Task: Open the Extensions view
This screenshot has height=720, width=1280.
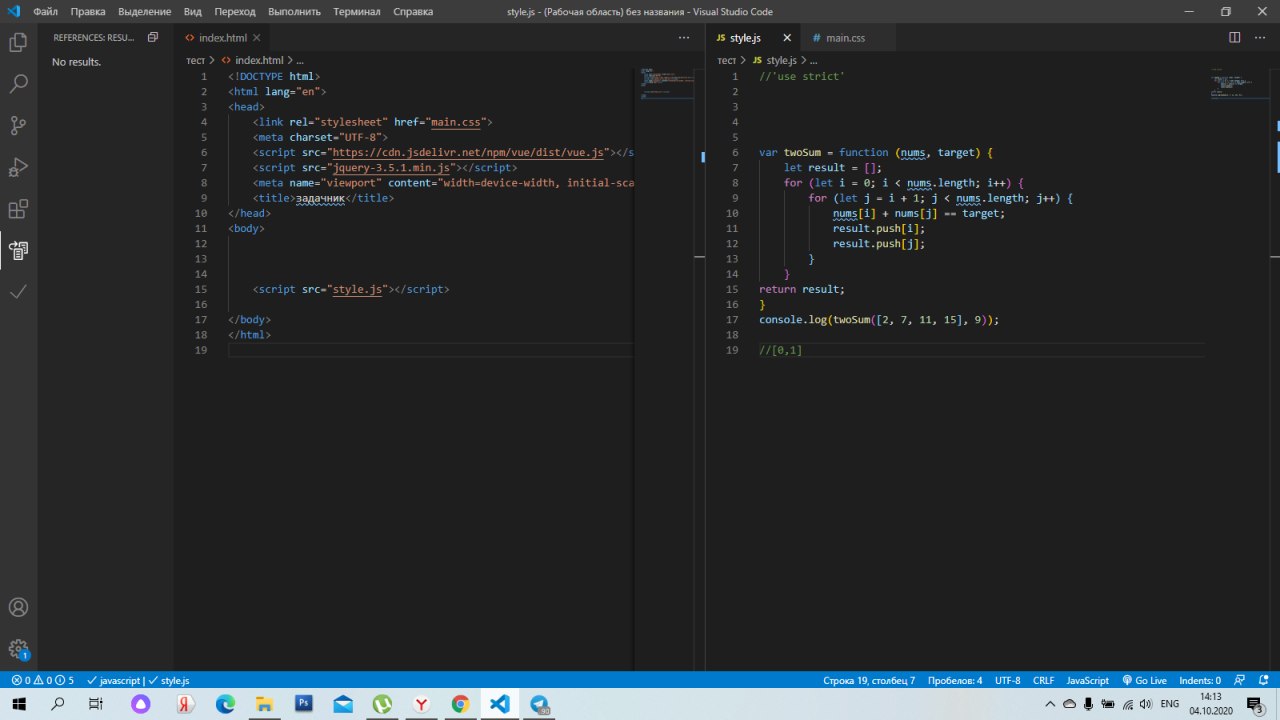Action: [18, 209]
